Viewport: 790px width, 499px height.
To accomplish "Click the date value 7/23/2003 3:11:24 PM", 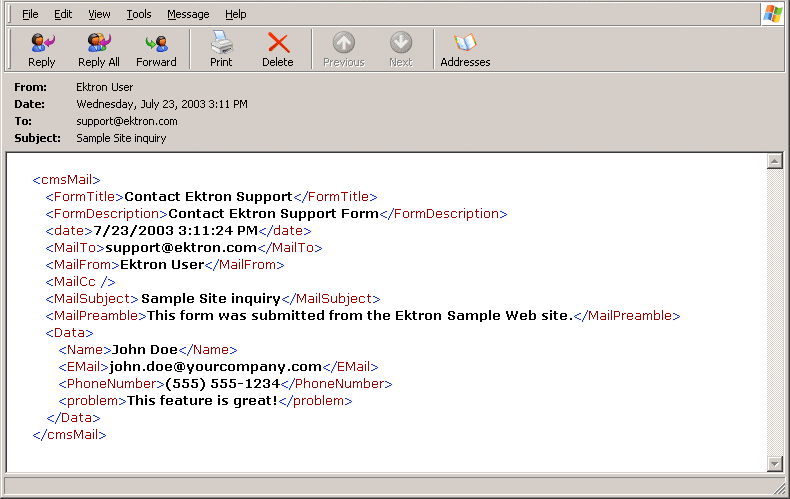I will coord(175,231).
